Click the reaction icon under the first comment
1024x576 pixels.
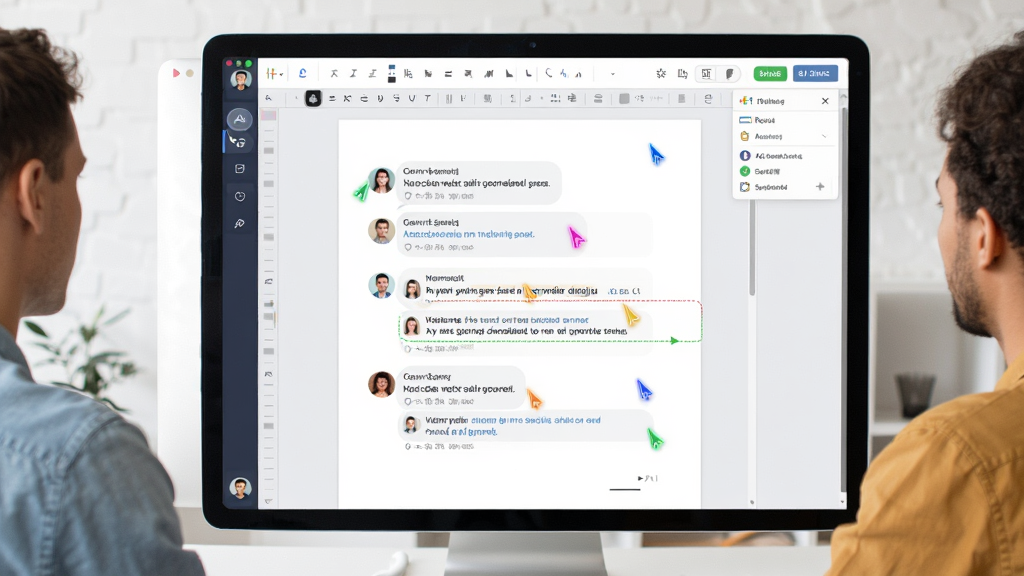408,196
